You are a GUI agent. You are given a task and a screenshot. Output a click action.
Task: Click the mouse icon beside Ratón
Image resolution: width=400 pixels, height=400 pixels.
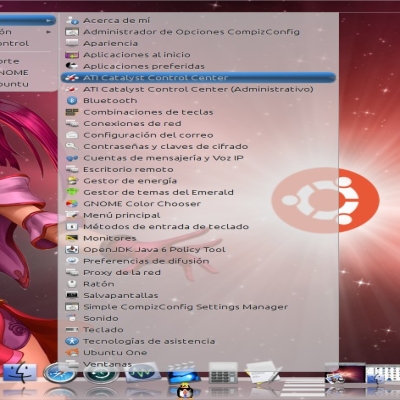pos(72,284)
